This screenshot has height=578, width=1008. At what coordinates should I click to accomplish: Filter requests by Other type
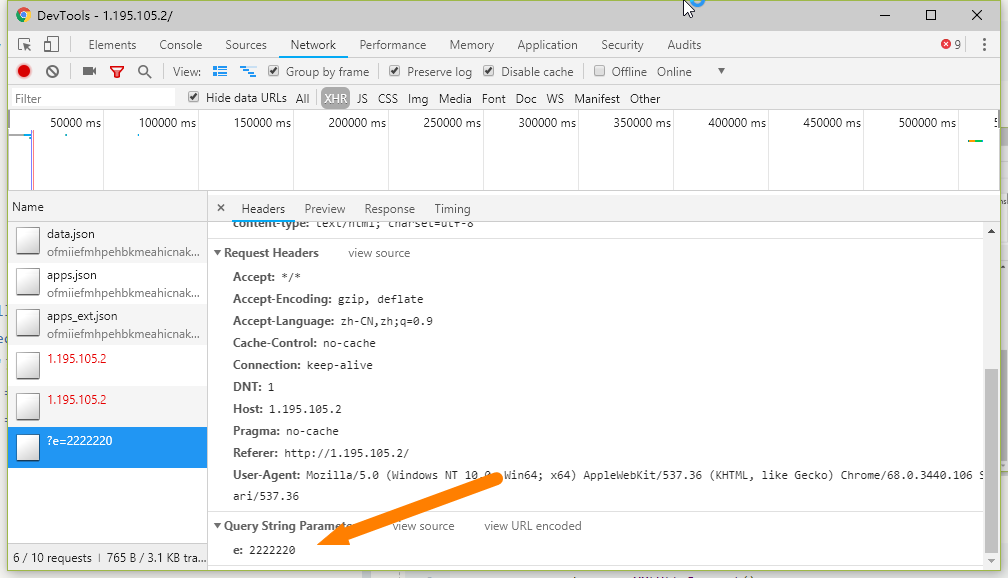645,98
